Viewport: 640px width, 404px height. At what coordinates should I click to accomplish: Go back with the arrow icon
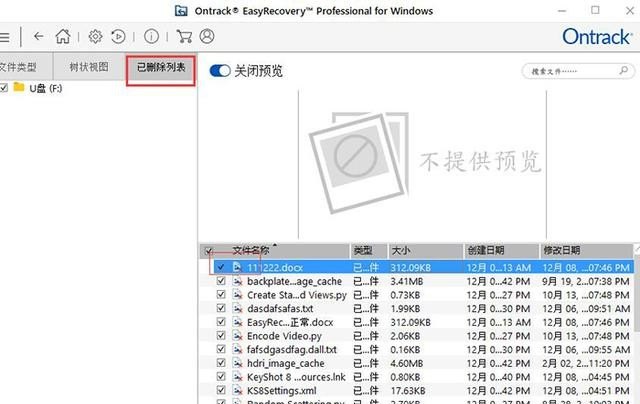pyautogui.click(x=38, y=36)
